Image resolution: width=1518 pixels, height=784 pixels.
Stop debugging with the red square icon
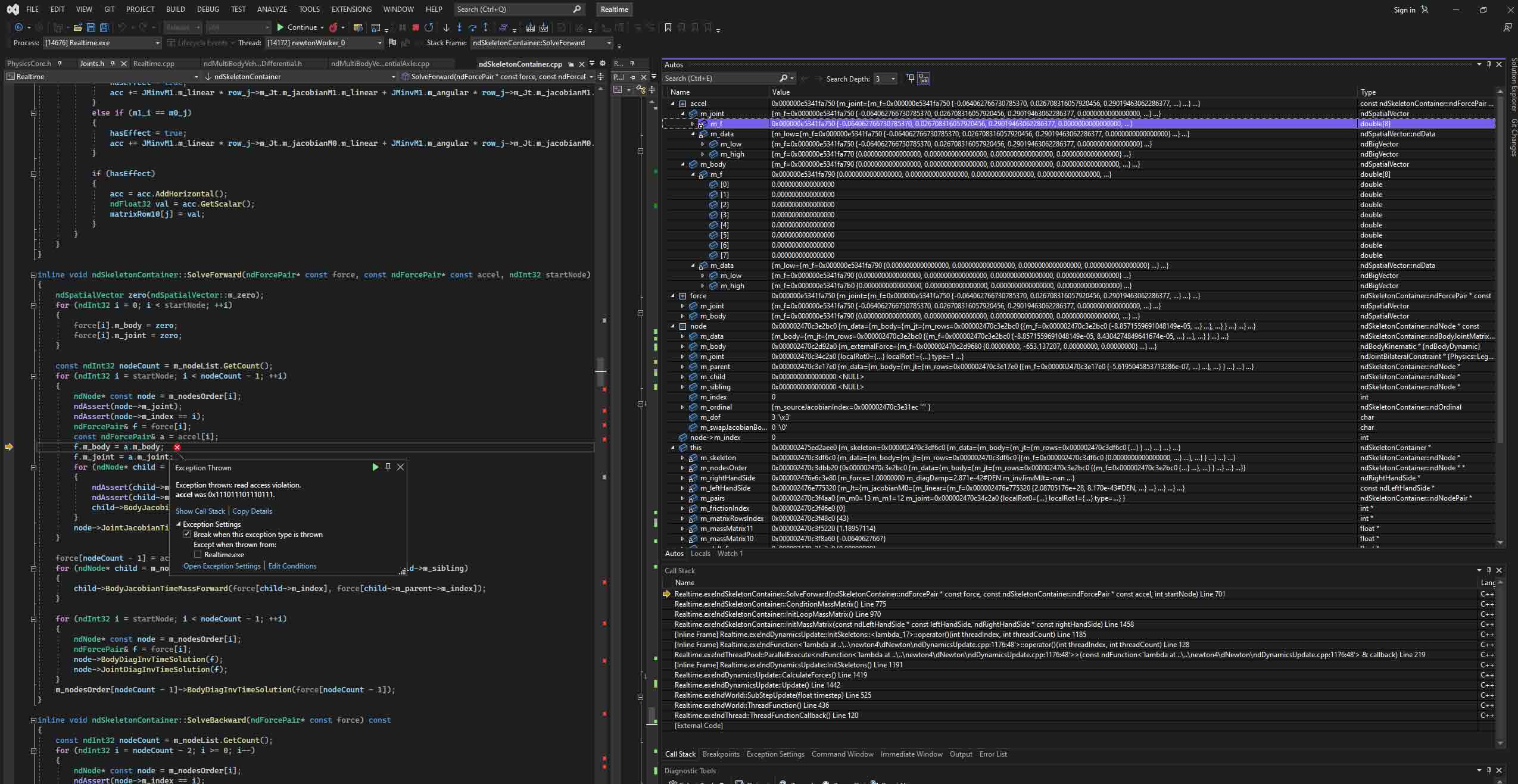pyautogui.click(x=416, y=27)
